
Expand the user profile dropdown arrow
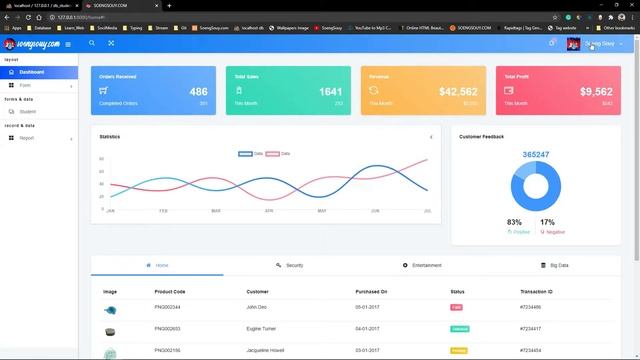point(621,44)
